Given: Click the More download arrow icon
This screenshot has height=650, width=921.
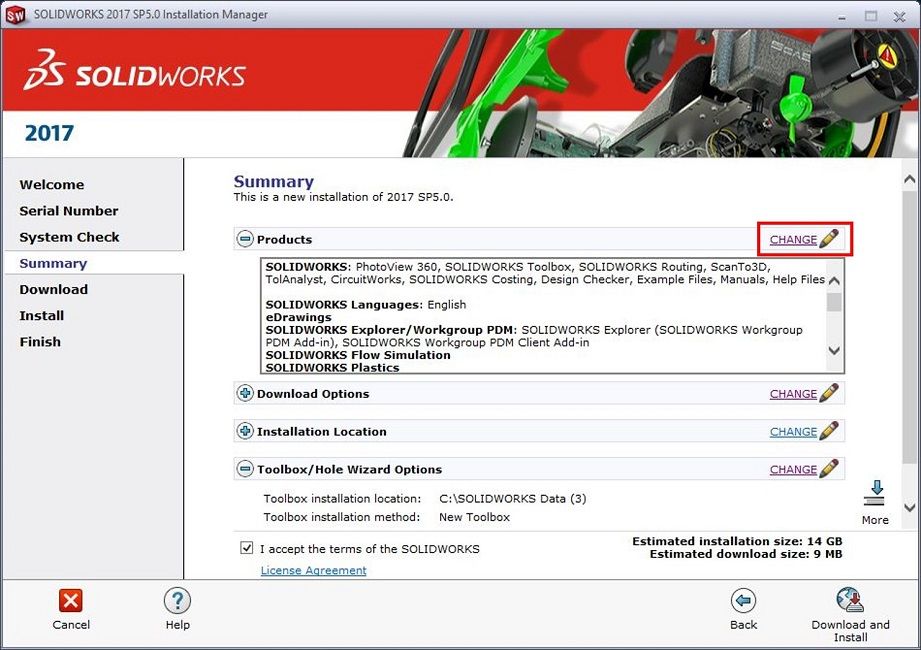Looking at the screenshot, I should tap(875, 493).
